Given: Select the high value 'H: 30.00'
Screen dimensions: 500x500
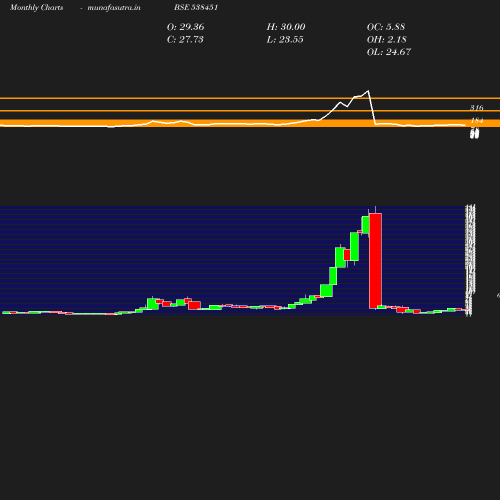Looking at the screenshot, I should coord(286,27).
